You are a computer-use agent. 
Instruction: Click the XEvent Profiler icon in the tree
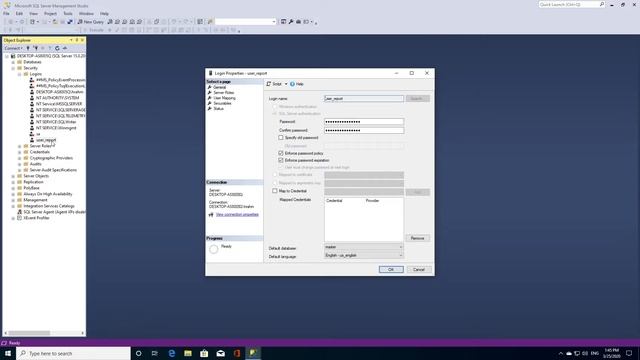click(x=19, y=218)
